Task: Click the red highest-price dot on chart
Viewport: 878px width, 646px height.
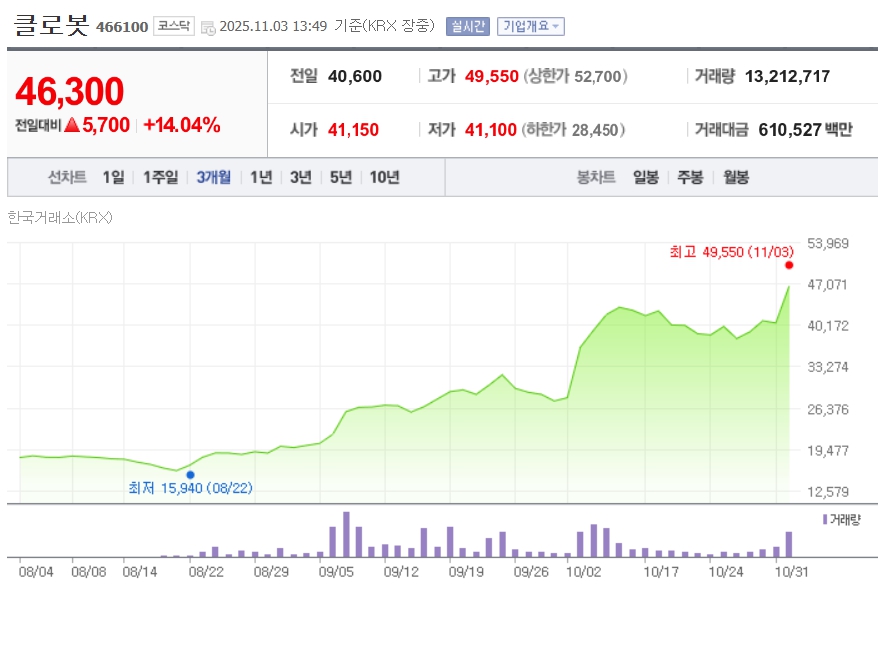Action: click(x=789, y=265)
